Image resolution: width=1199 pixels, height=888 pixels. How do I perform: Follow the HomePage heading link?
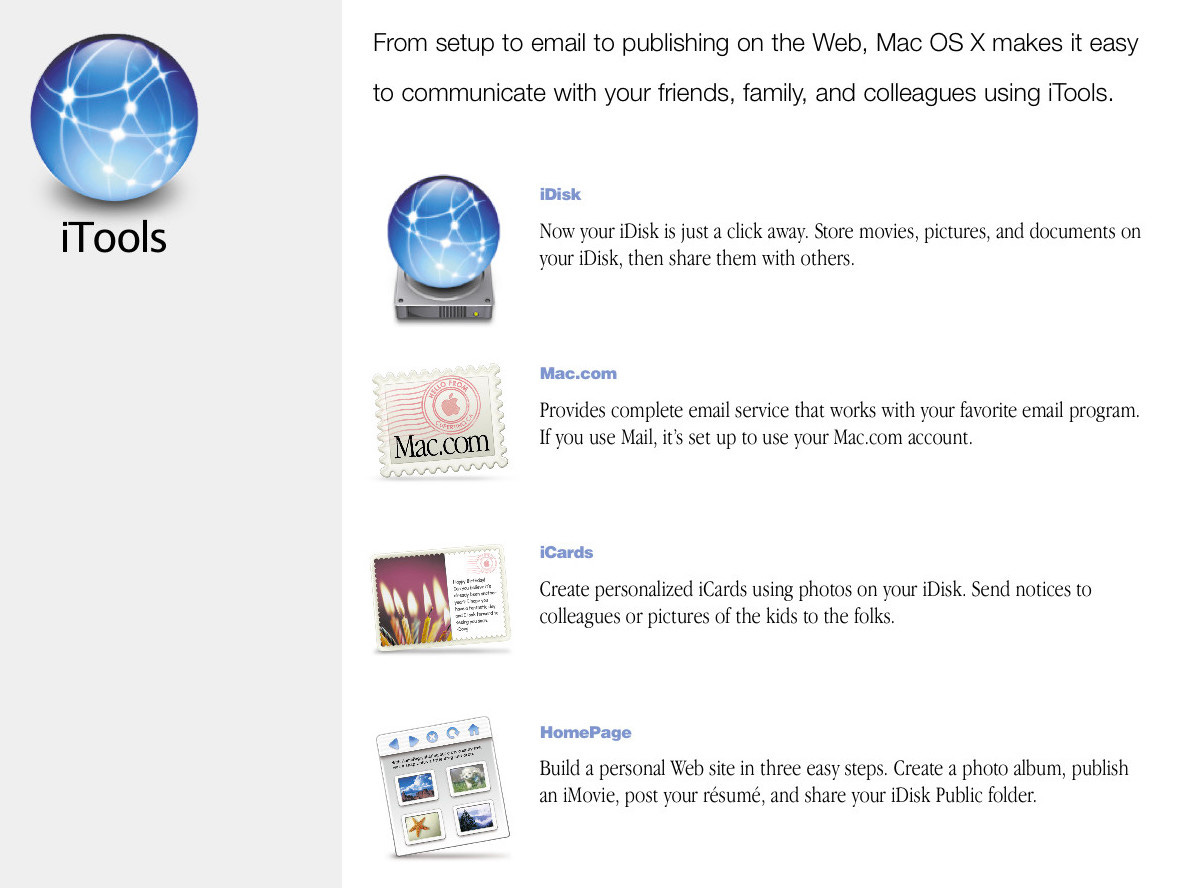(x=585, y=732)
